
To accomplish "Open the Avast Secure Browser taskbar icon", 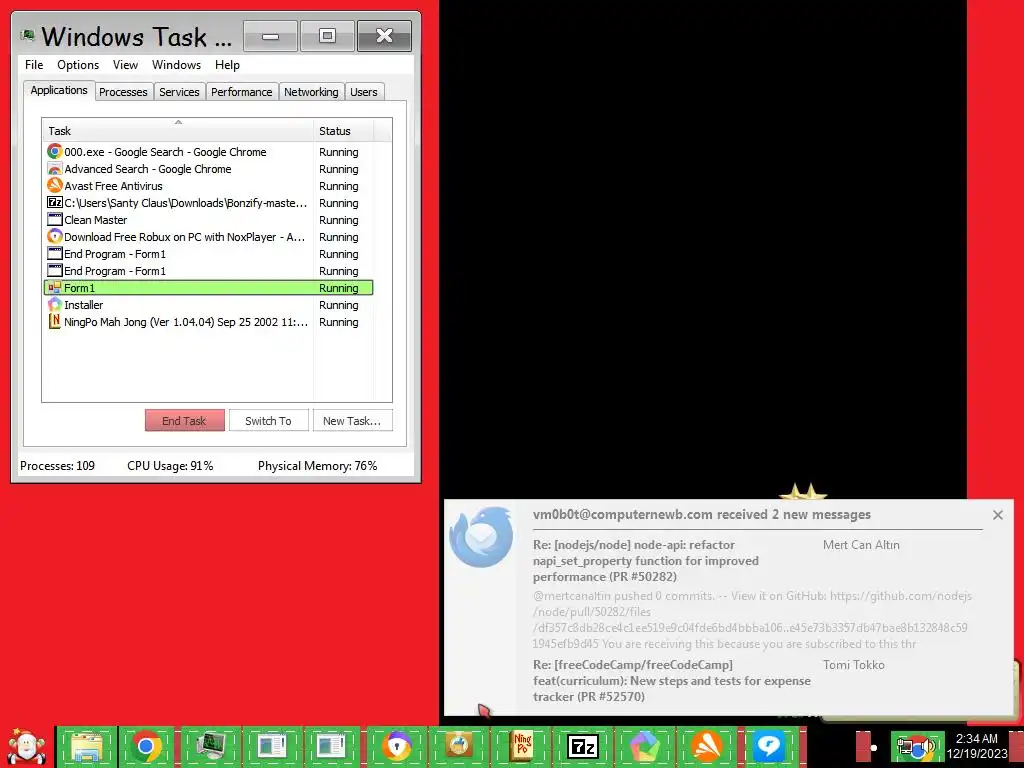I will coord(398,746).
